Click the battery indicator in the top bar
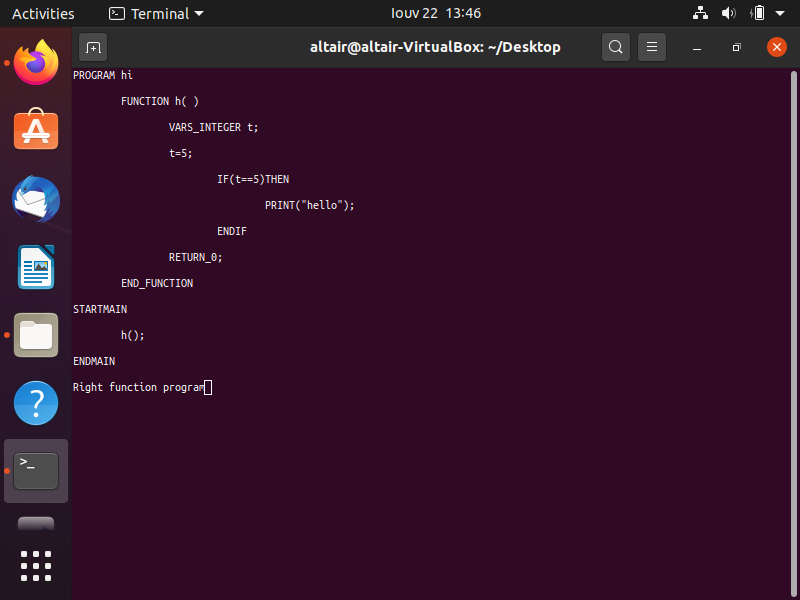Image resolution: width=800 pixels, height=600 pixels. (x=758, y=13)
